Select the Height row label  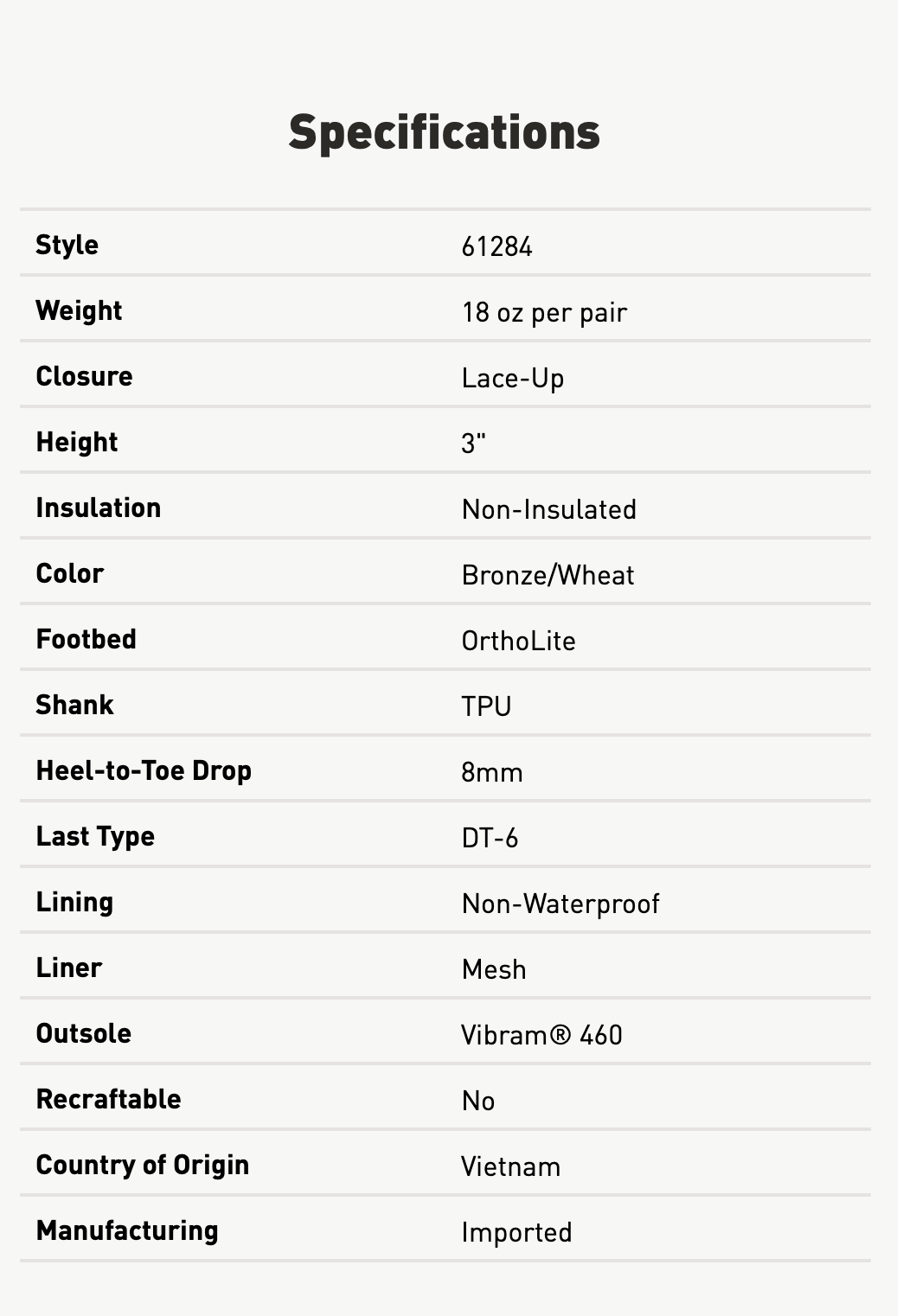[76, 443]
